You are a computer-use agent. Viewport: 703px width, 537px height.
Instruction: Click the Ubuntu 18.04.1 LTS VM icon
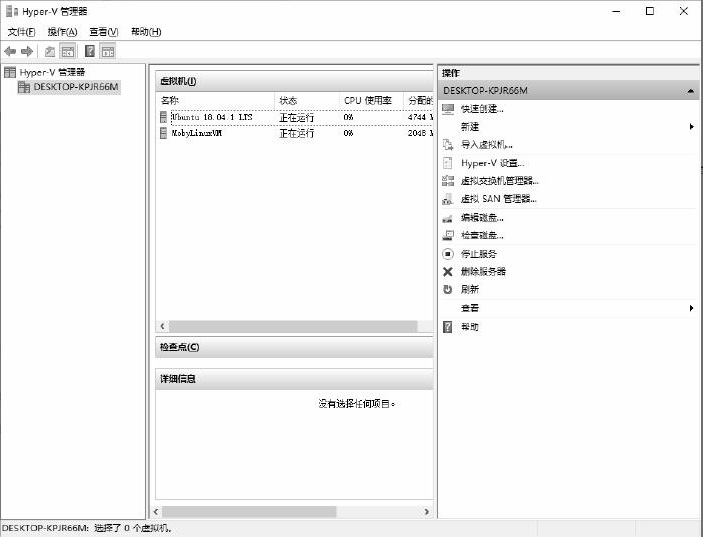point(164,117)
